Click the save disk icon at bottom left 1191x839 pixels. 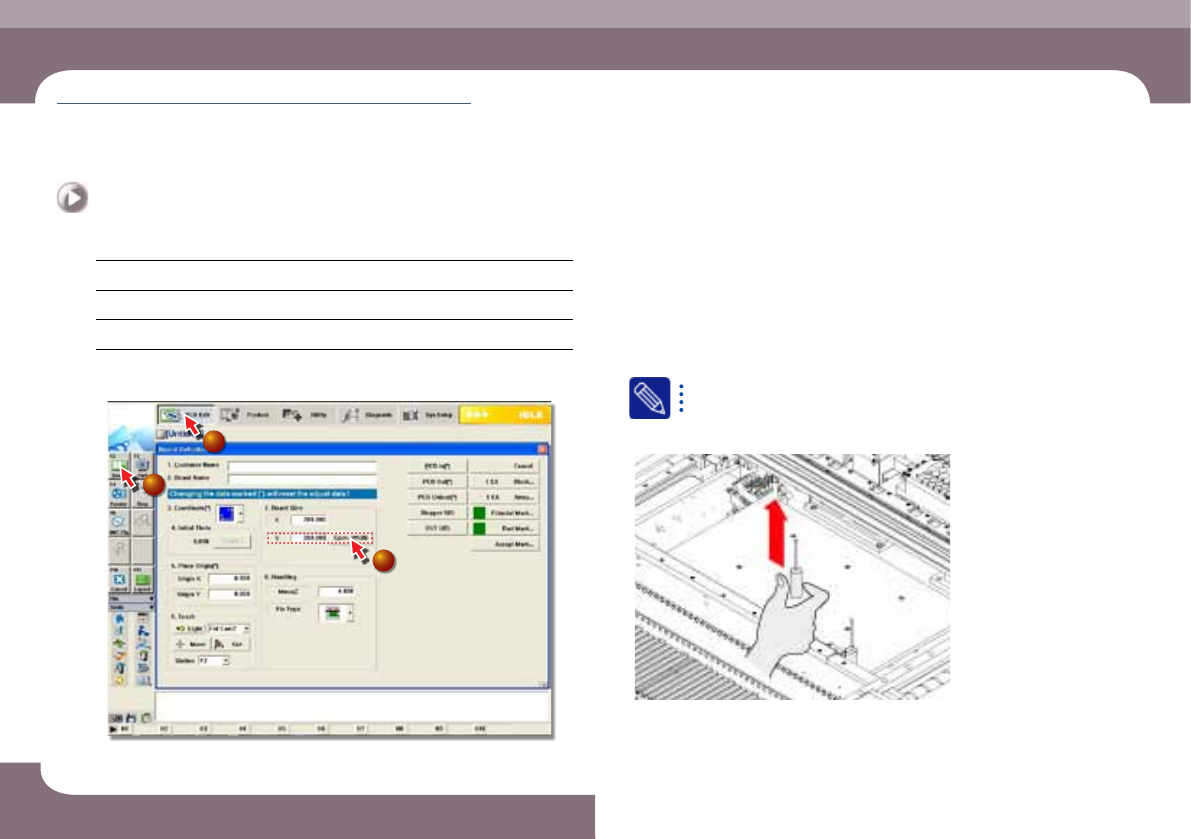tap(131, 718)
